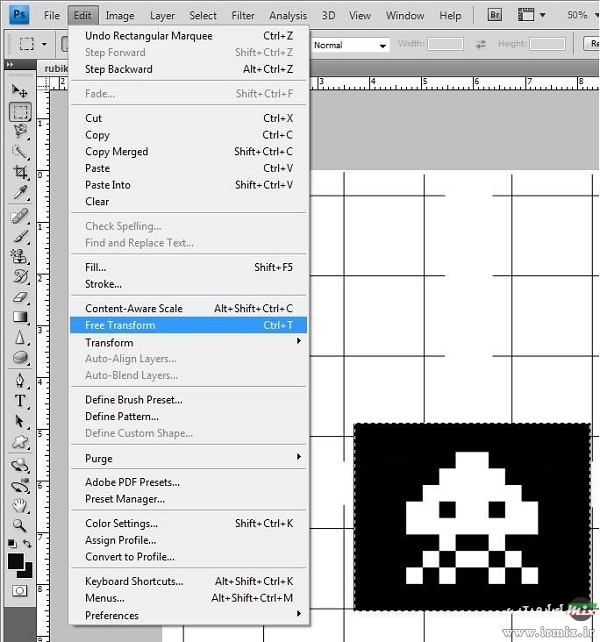Choose Free Transform from Edit menu
This screenshot has height=642, width=600.
(x=188, y=325)
